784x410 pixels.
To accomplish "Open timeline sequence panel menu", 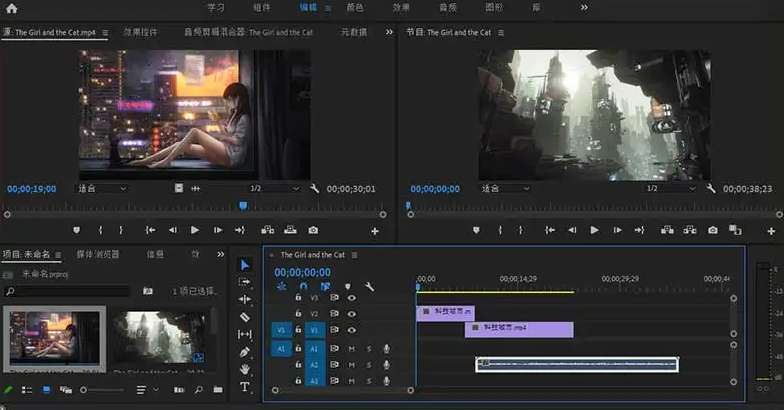I will [354, 255].
